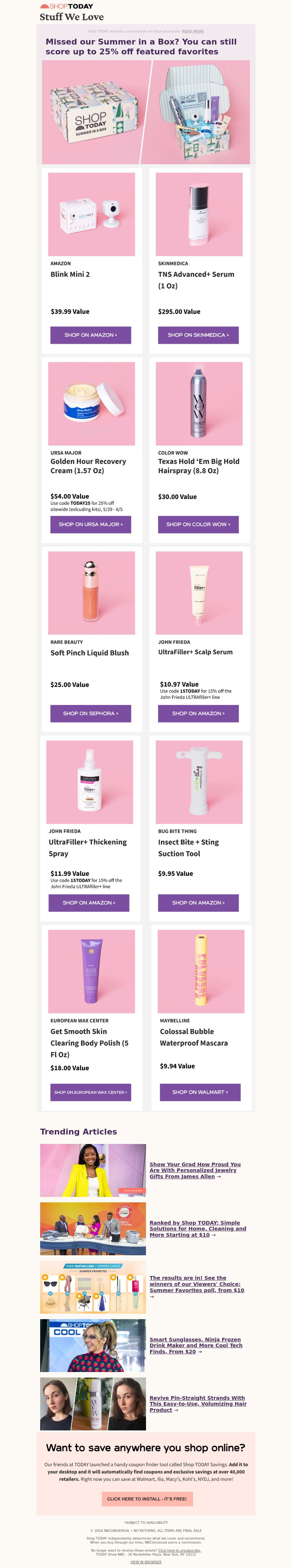Click the Colossal Bubble Mascara product image
Image resolution: width=292 pixels, height=1568 pixels.
click(x=201, y=971)
